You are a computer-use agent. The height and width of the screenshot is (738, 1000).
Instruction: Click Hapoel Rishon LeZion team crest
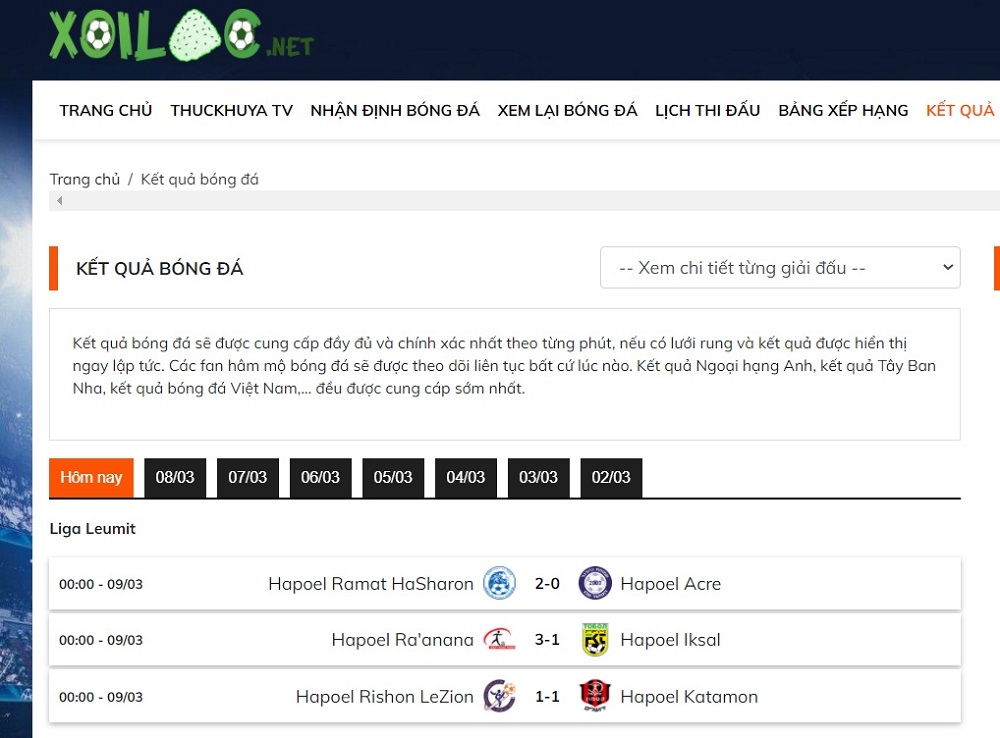tap(499, 697)
